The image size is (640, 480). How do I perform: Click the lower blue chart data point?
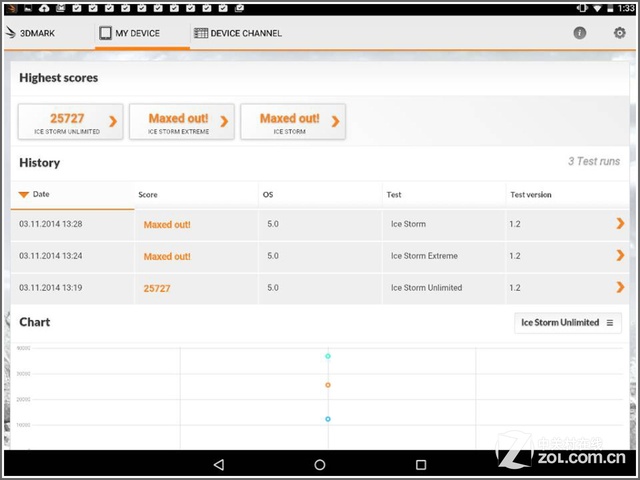pyautogui.click(x=328, y=419)
